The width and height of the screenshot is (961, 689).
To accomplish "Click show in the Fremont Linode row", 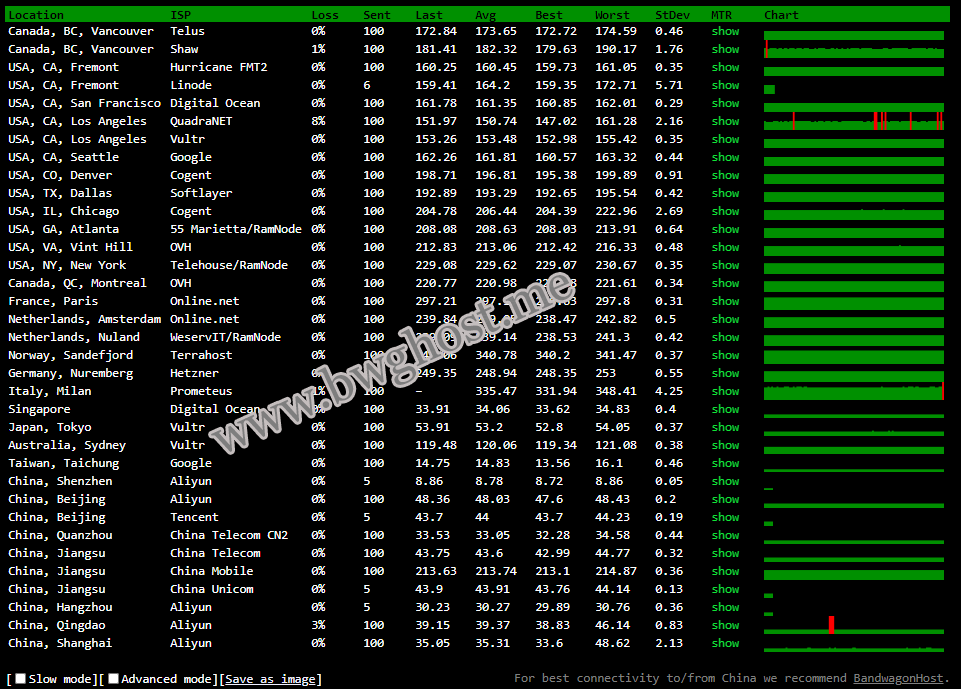I will (x=725, y=85).
